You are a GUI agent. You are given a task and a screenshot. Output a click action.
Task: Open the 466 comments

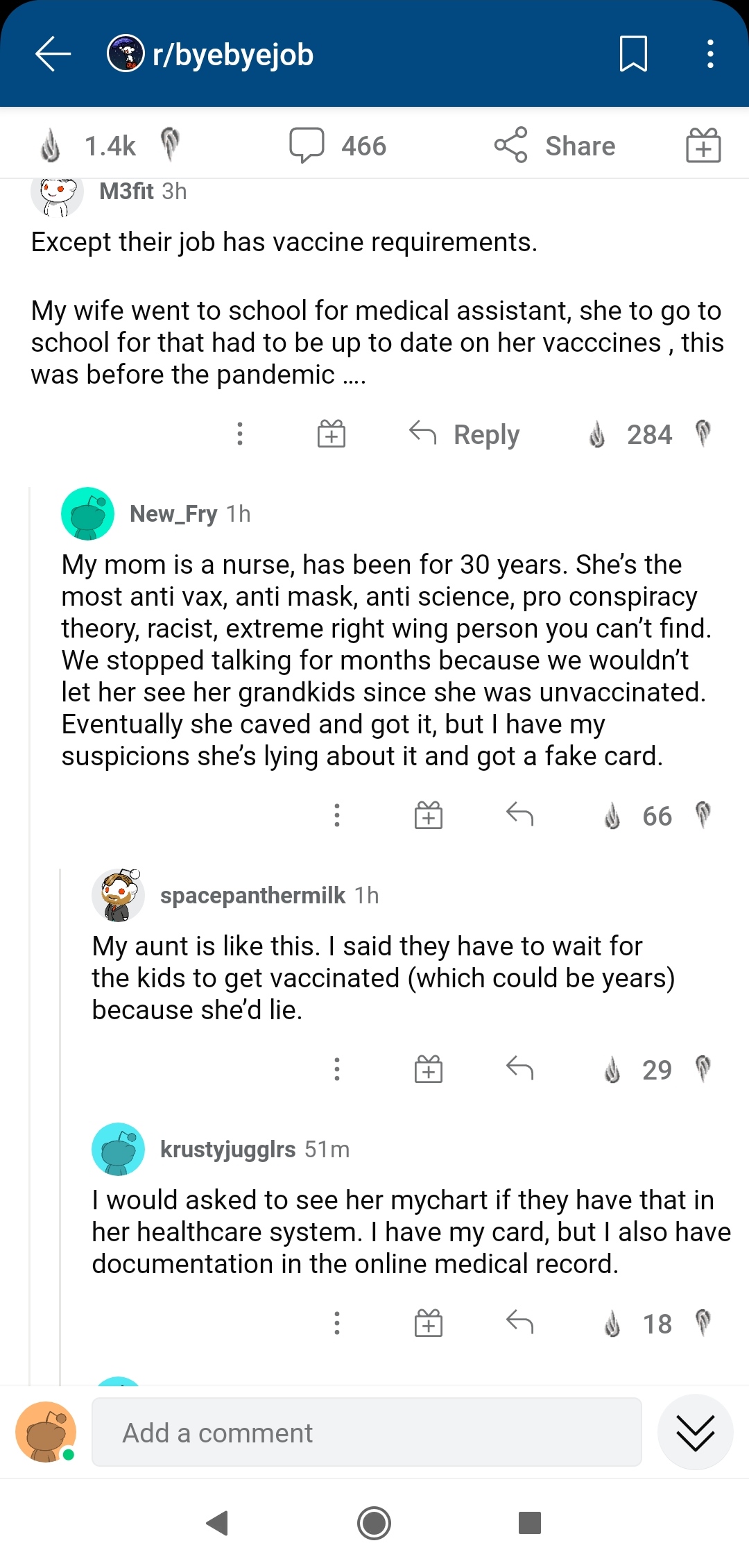pos(338,146)
